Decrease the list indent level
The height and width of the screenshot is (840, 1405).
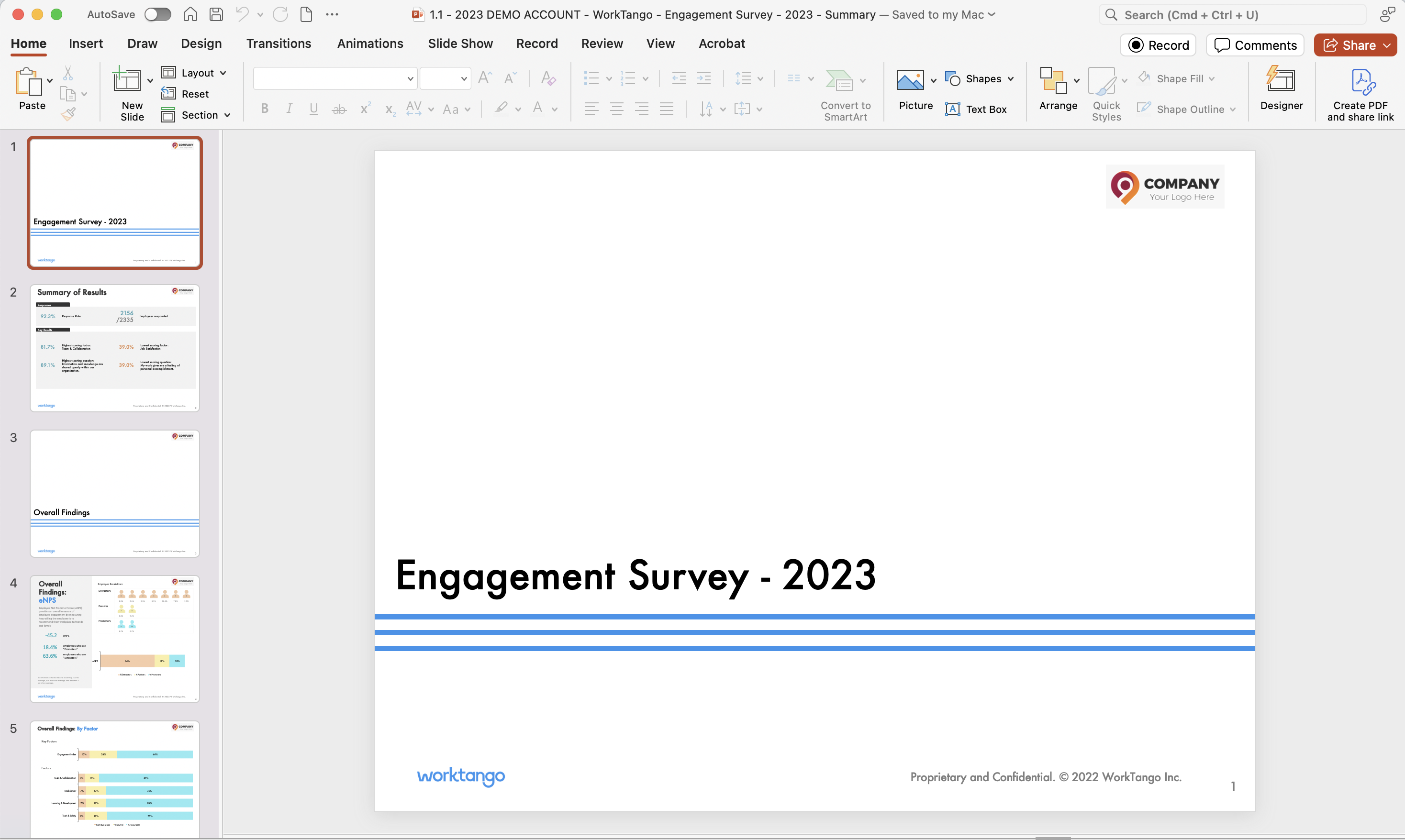[679, 78]
